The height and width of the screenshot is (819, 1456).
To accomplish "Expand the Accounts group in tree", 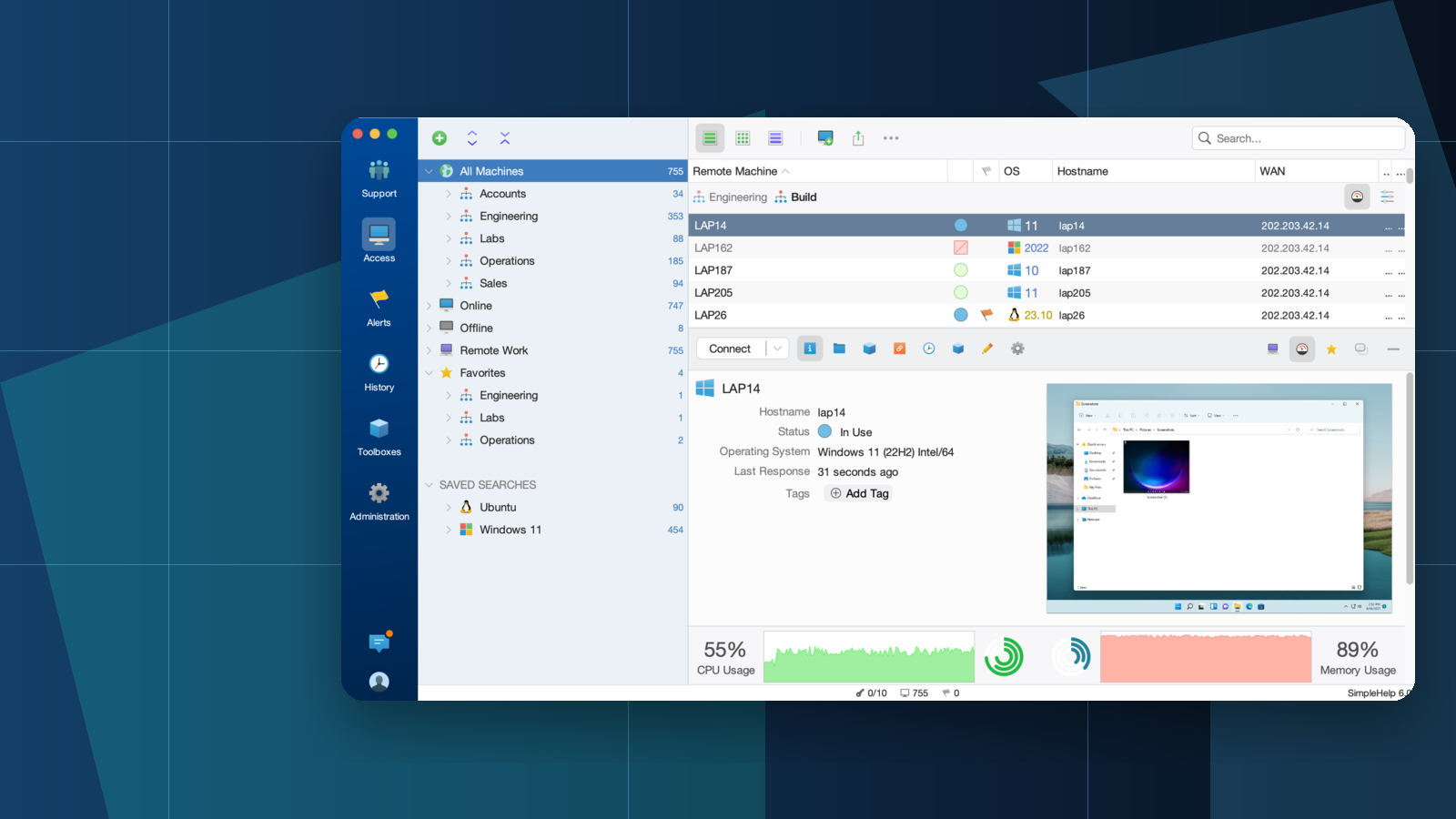I will tap(449, 194).
